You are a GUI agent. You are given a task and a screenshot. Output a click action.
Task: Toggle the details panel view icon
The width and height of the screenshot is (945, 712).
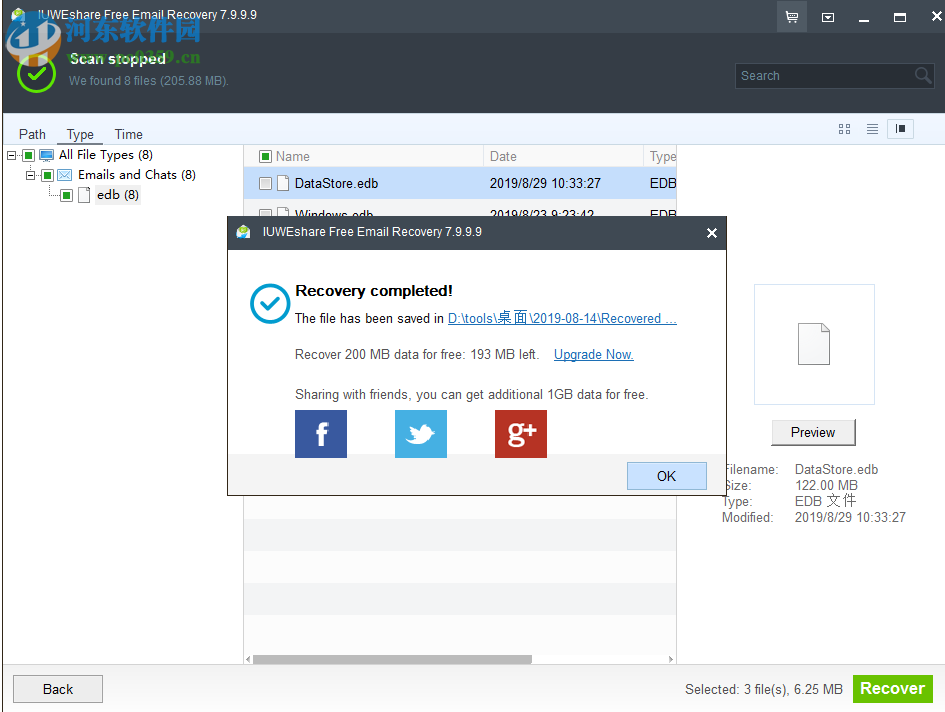pos(900,129)
